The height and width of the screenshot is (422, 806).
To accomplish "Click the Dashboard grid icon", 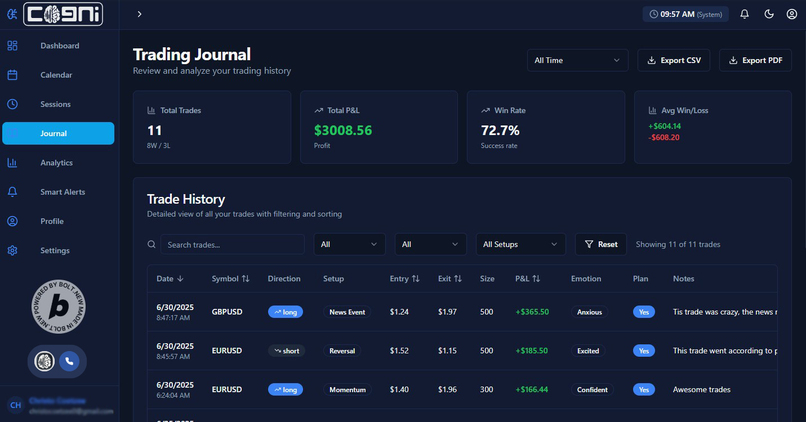I will pos(12,46).
